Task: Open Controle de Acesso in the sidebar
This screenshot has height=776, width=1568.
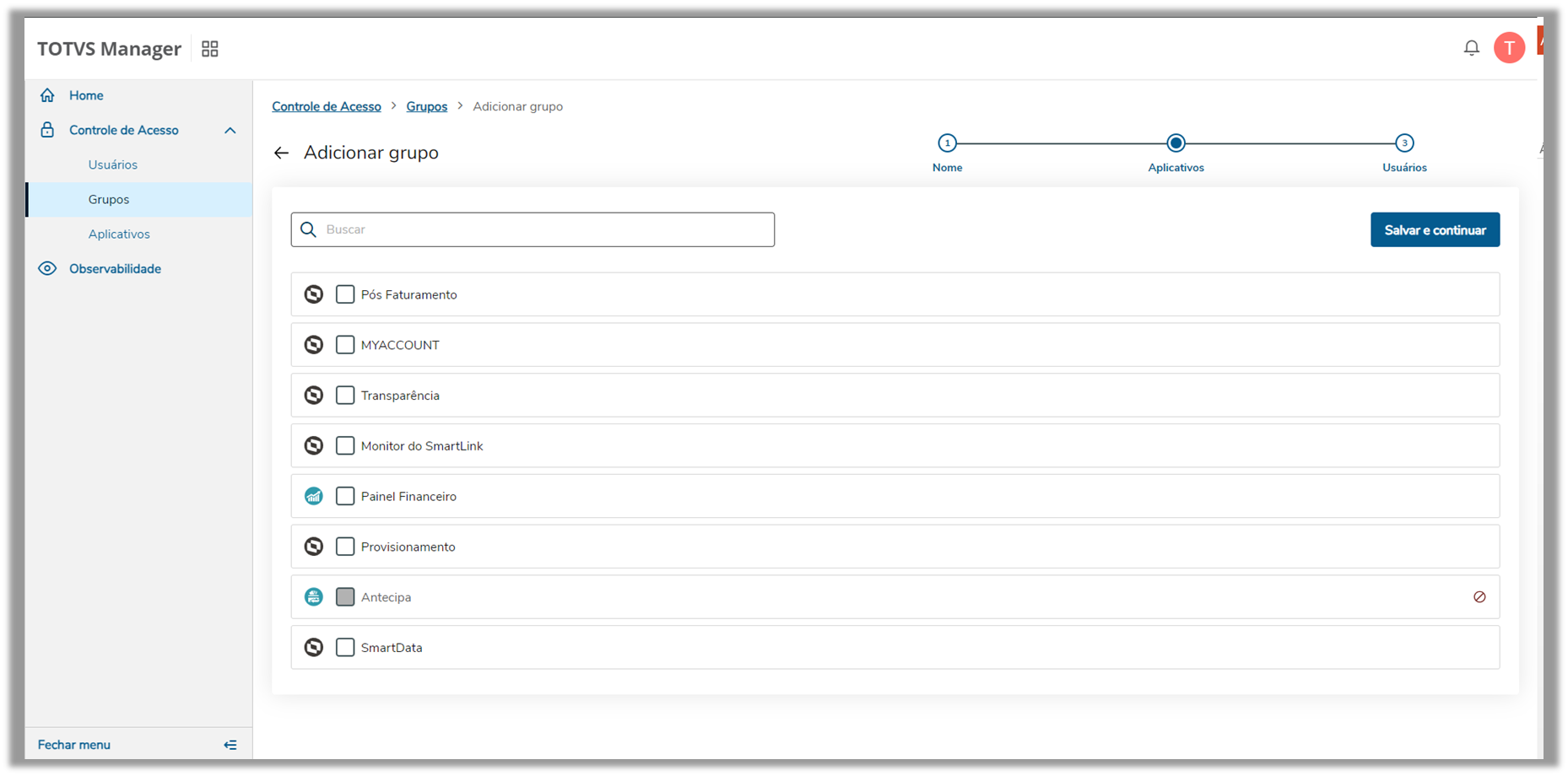Action: coord(124,130)
